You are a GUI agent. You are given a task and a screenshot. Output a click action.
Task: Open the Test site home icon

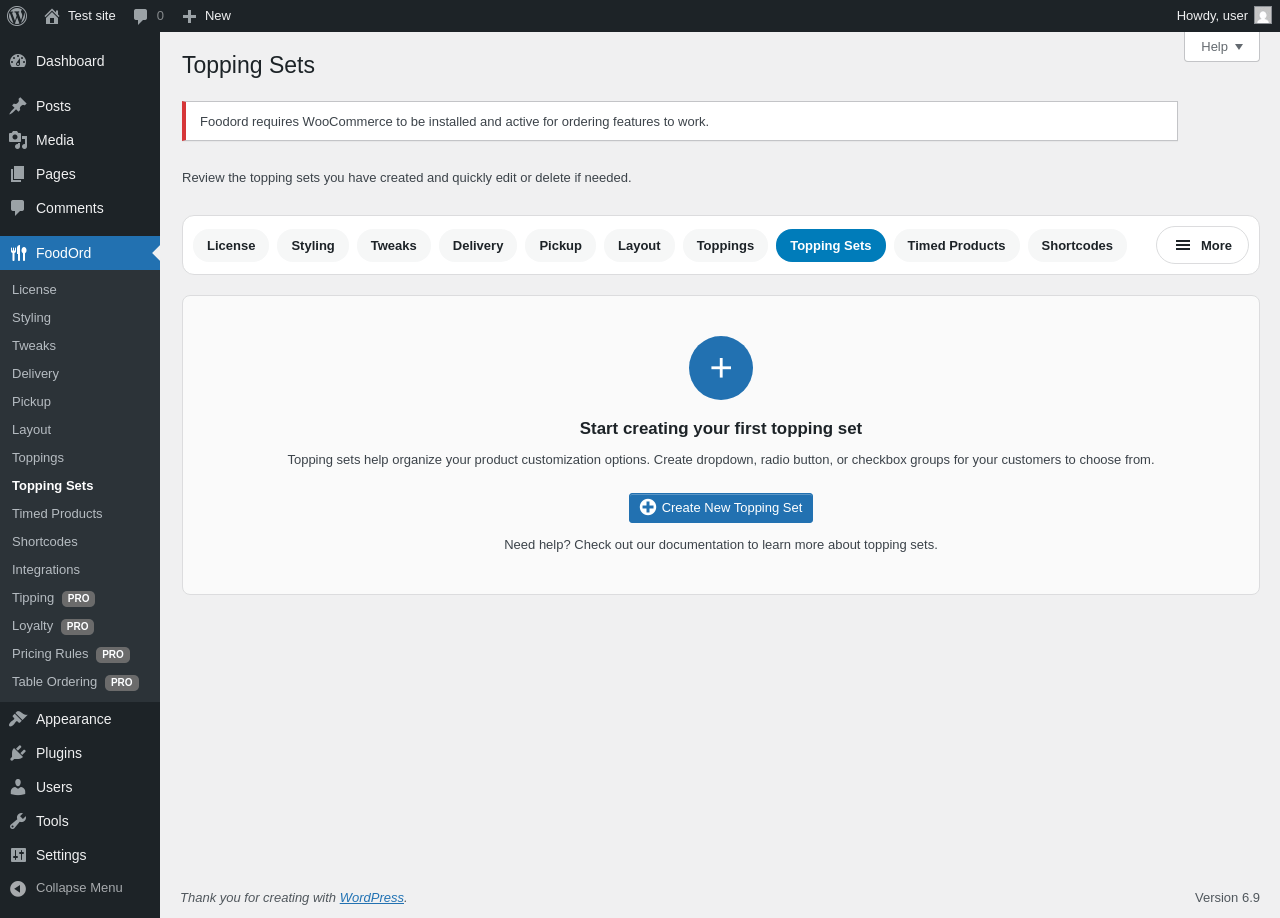pyautogui.click(x=52, y=16)
